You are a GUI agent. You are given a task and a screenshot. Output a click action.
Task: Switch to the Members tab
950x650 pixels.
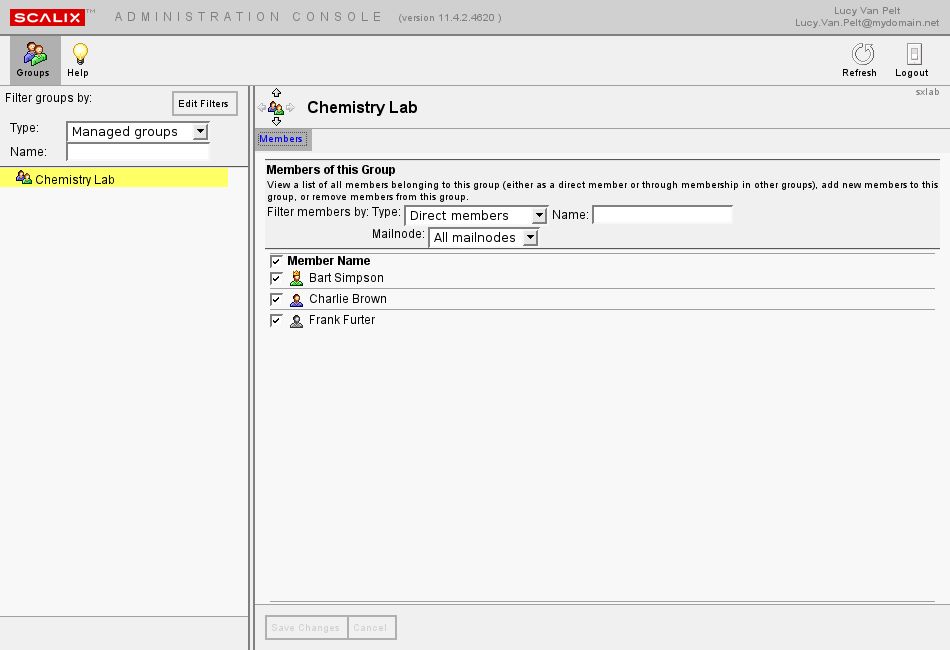[x=281, y=139]
